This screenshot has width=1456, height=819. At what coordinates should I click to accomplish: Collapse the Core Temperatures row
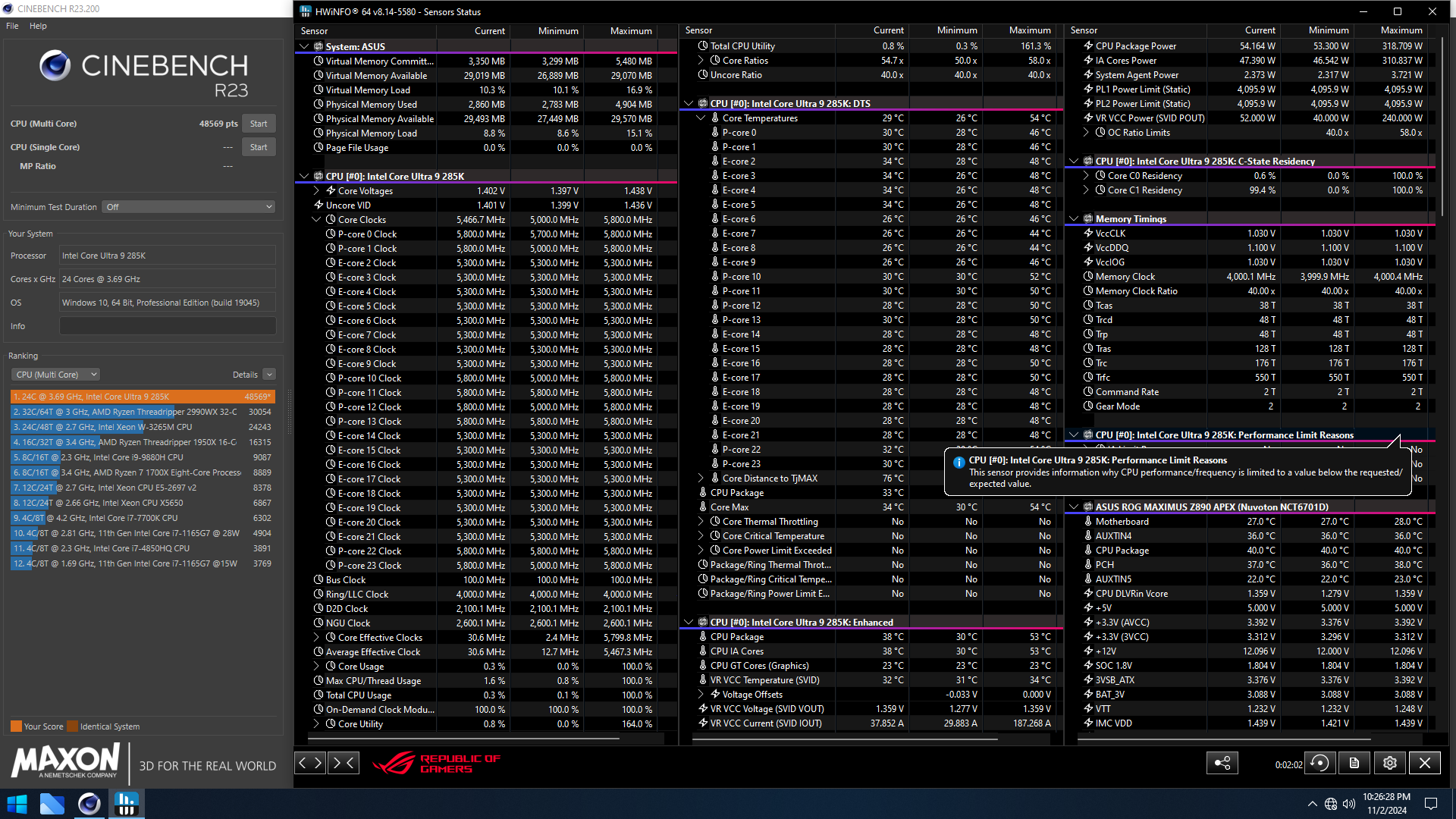pyautogui.click(x=701, y=118)
